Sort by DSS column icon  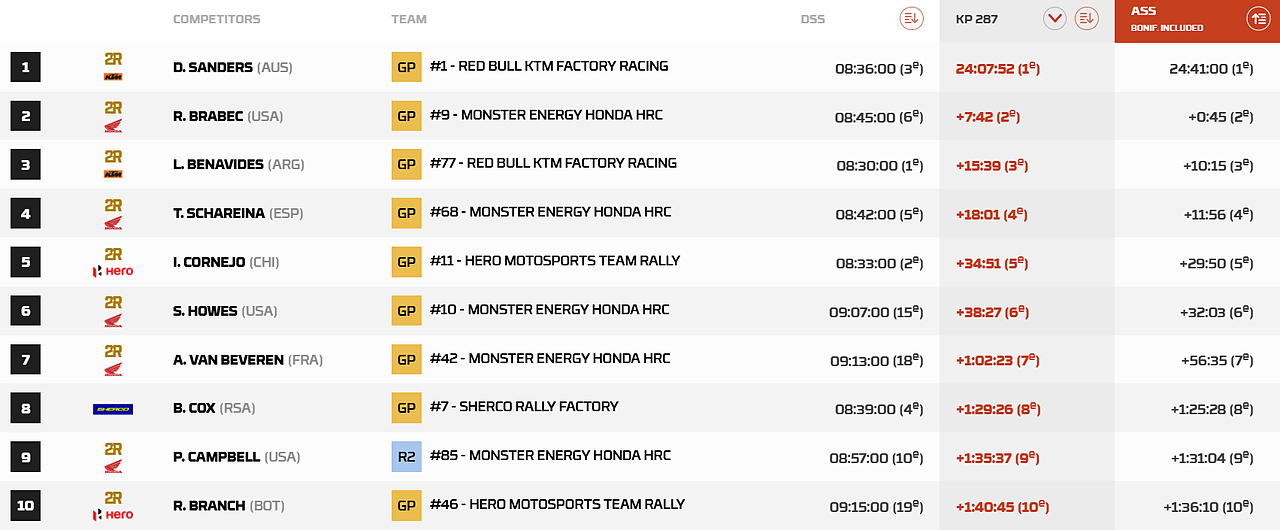[911, 18]
